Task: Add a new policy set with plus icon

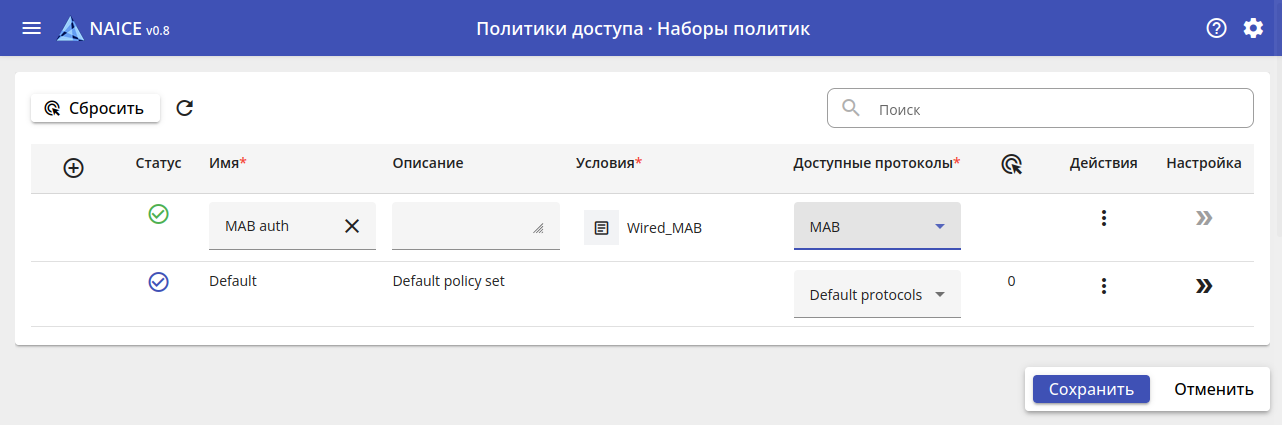Action: 73,168
